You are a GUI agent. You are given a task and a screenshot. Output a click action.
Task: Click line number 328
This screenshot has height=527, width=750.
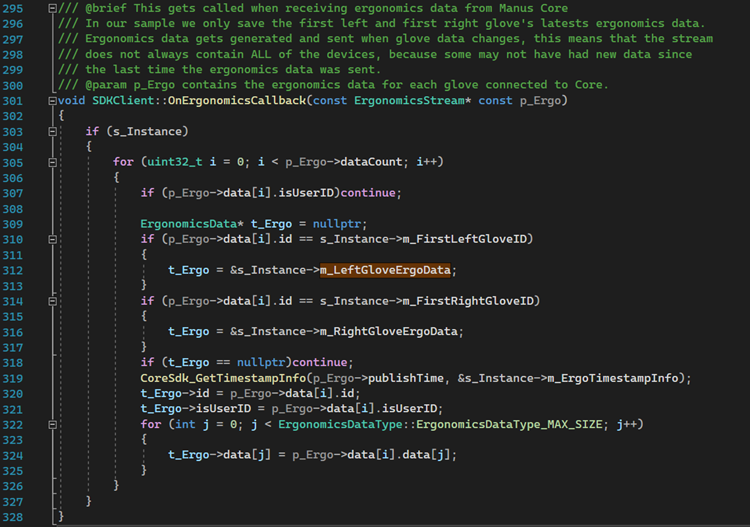pyautogui.click(x=13, y=517)
